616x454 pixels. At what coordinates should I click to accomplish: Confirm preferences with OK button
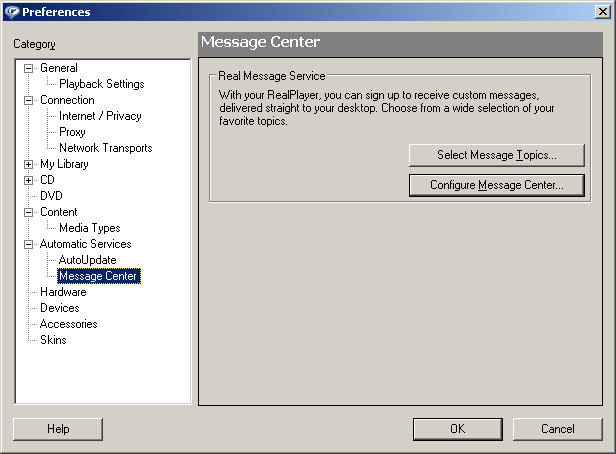[457, 429]
